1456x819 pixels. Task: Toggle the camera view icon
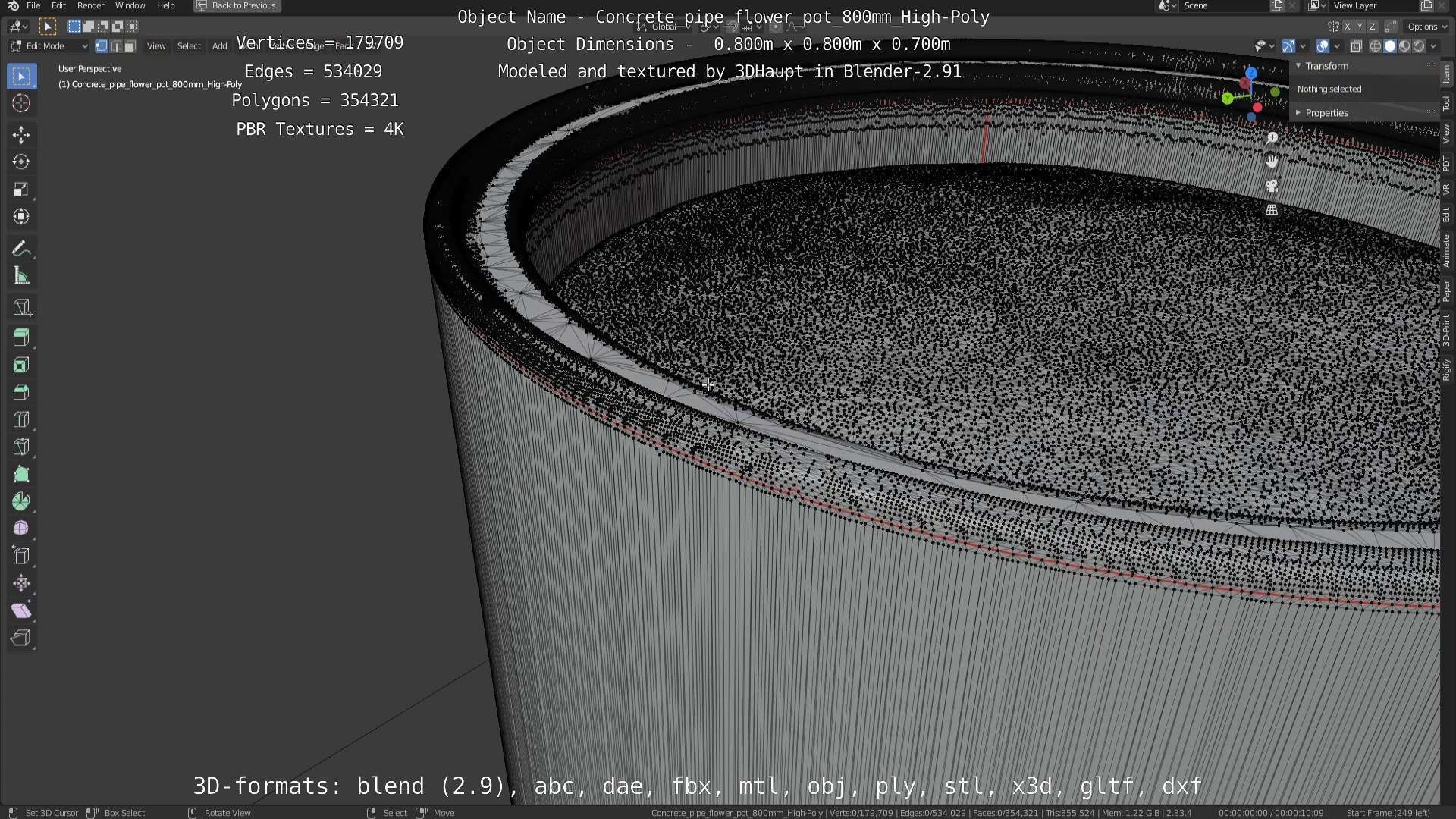tap(1272, 186)
